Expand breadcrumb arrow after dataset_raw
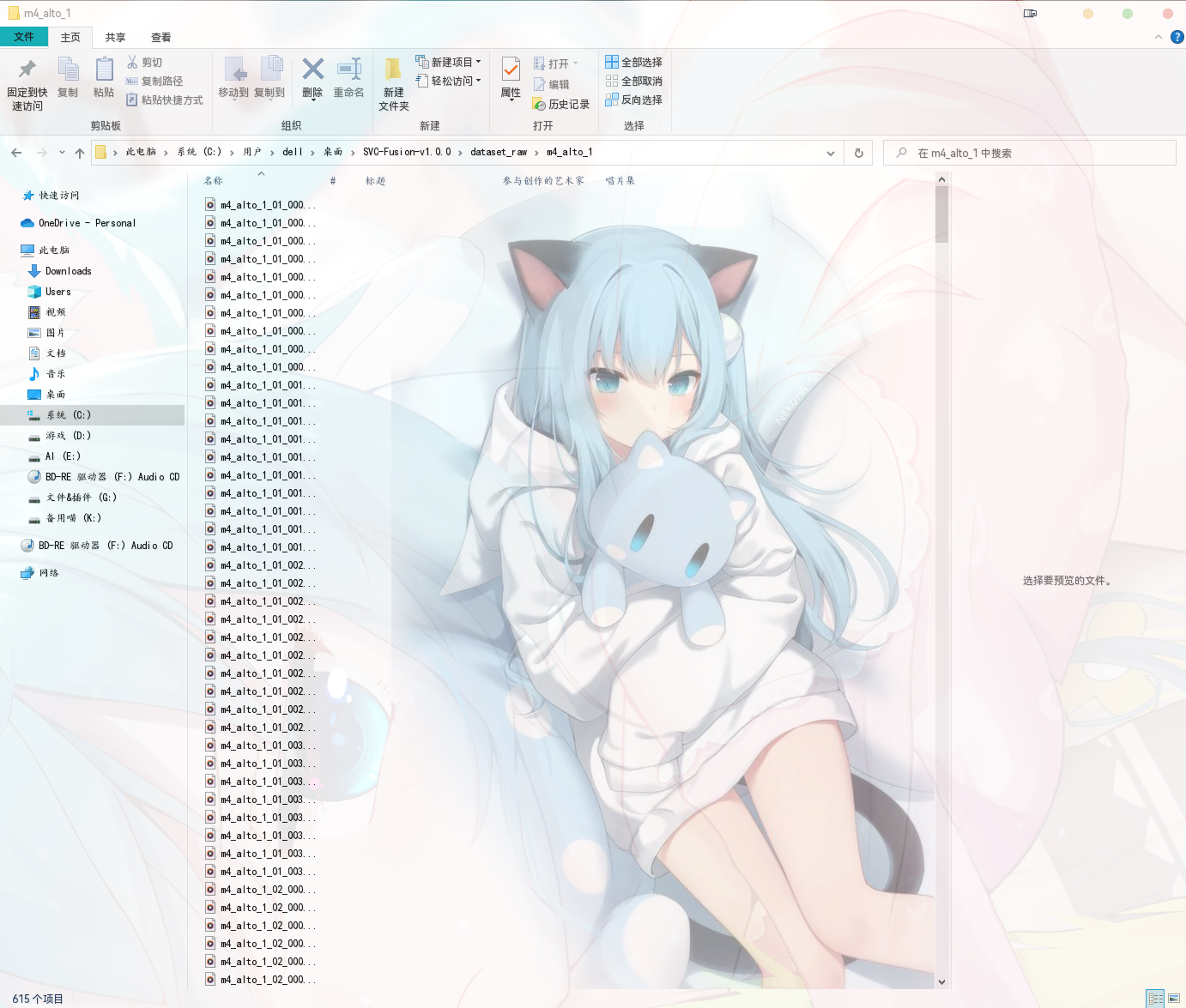 537,153
